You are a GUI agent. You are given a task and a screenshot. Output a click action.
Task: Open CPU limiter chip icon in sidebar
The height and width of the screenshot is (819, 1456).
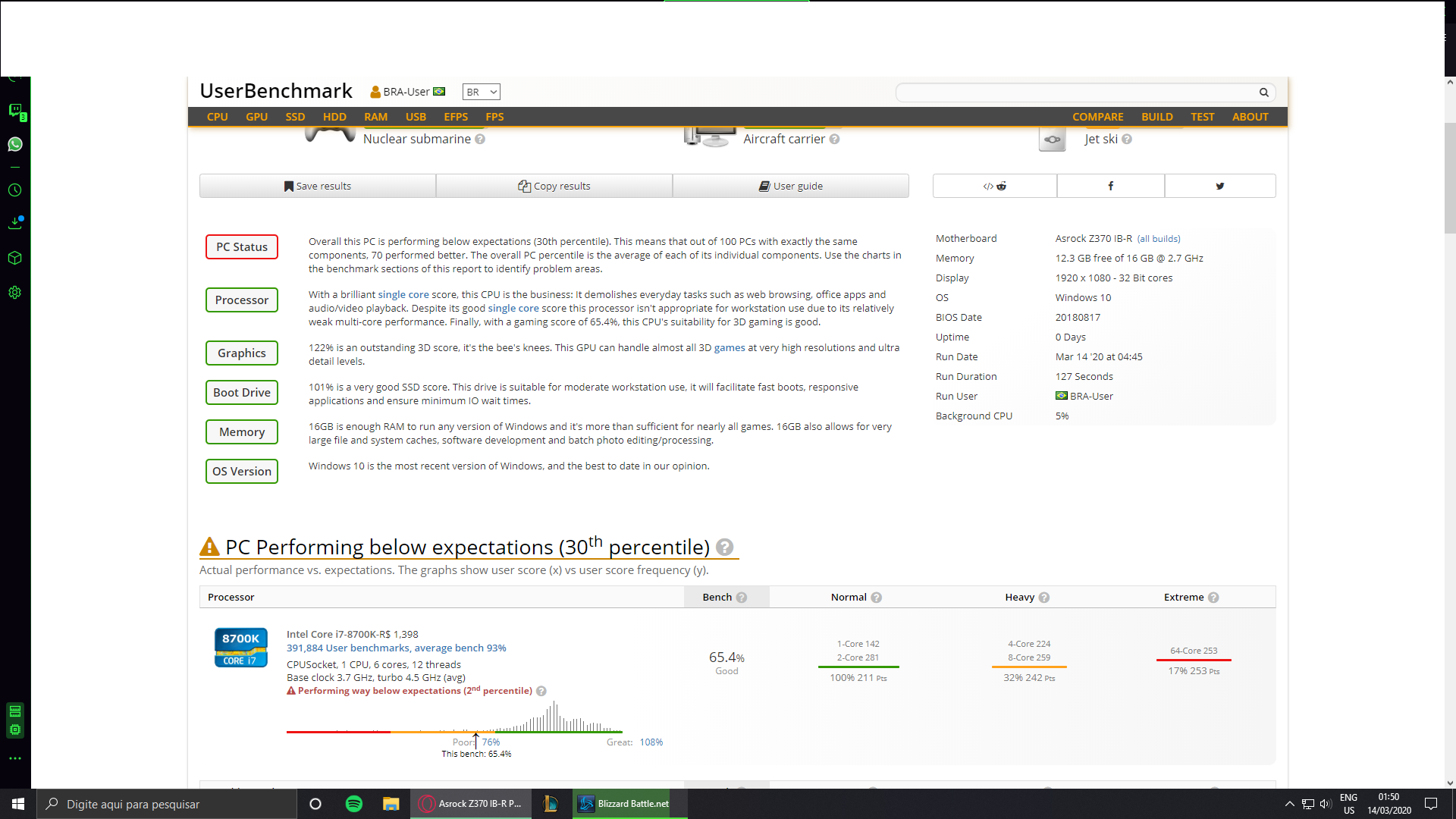(15, 730)
